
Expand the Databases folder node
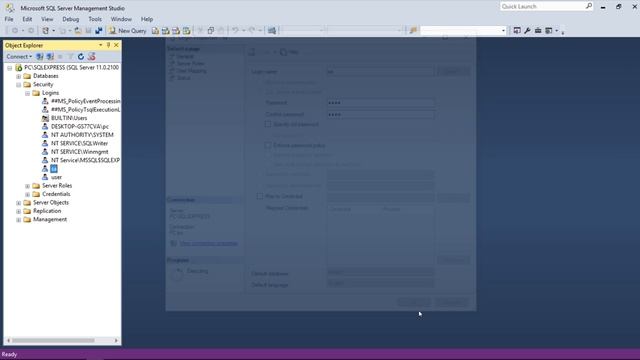coord(18,76)
